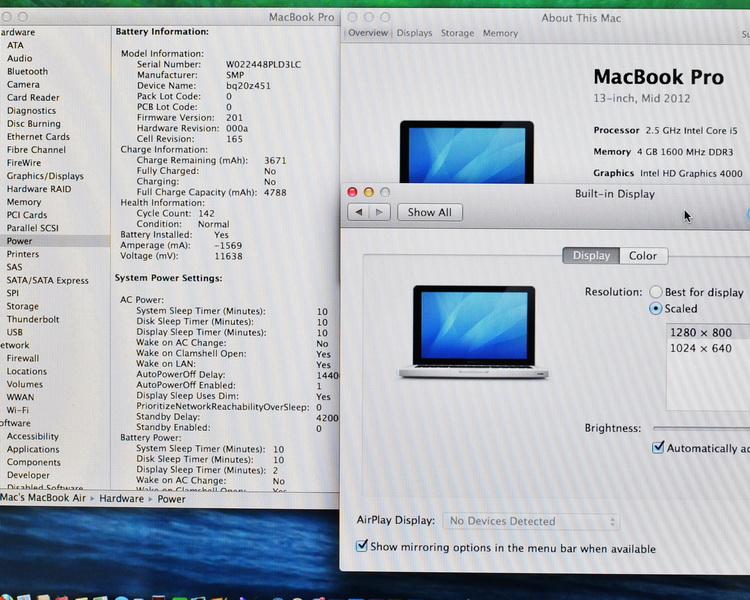Select Hardware RAID in the sidebar
This screenshot has height=600, width=750.
pos(39,189)
